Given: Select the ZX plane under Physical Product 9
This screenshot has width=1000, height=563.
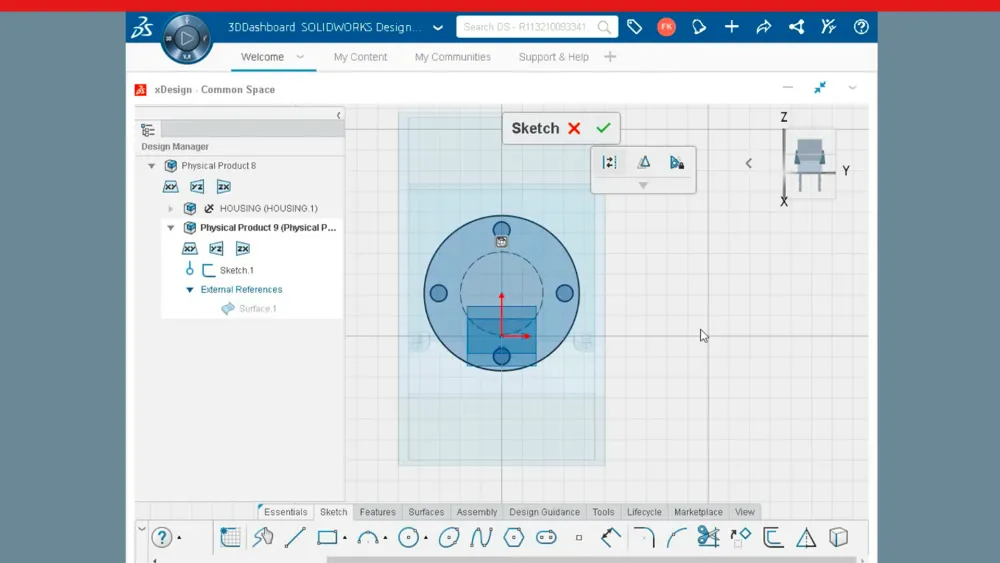Looking at the screenshot, I should point(242,249).
